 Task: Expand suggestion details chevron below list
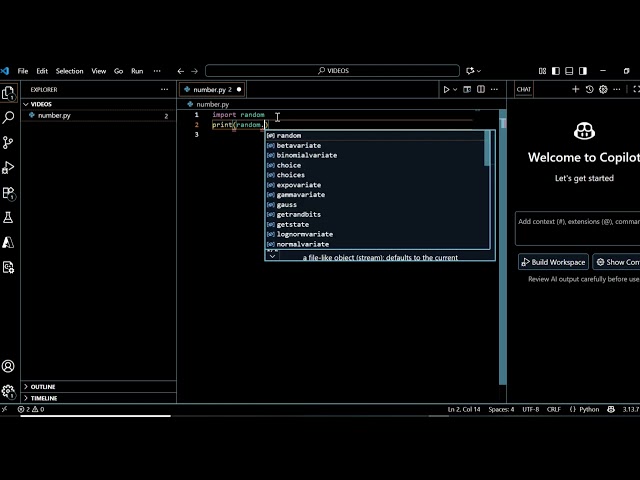(x=272, y=256)
